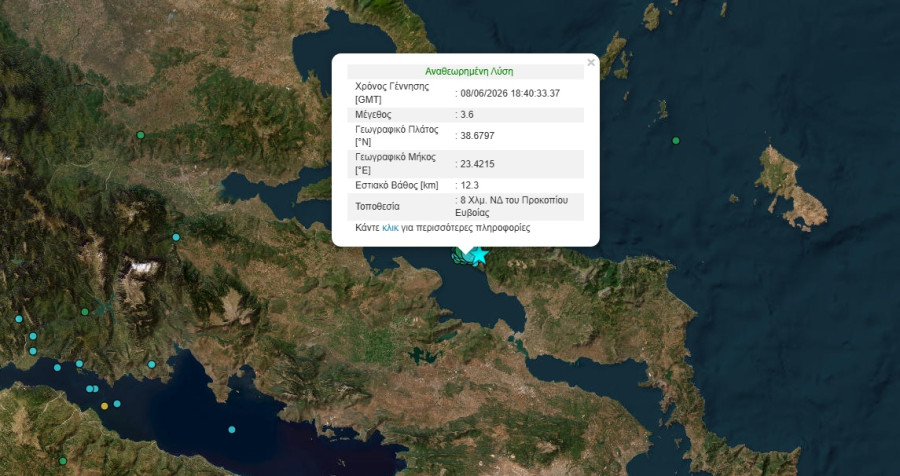Select the green dot beside the small mountain lake
Image resolution: width=900 pixels, height=476 pixels.
pos(85,312)
